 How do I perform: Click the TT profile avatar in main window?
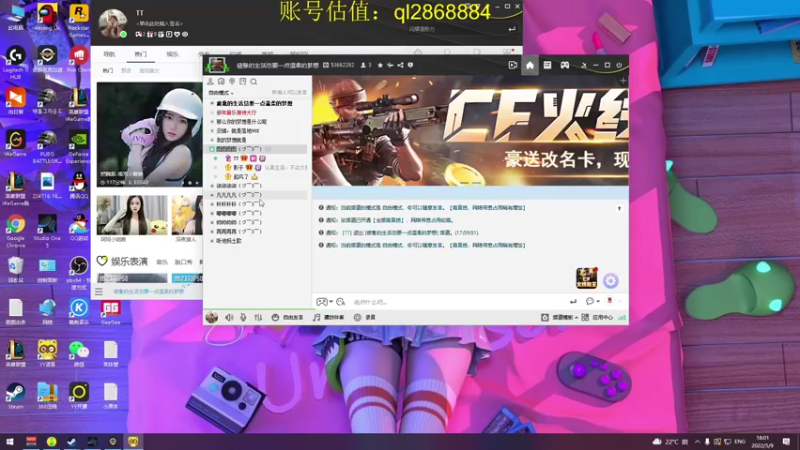tap(113, 23)
